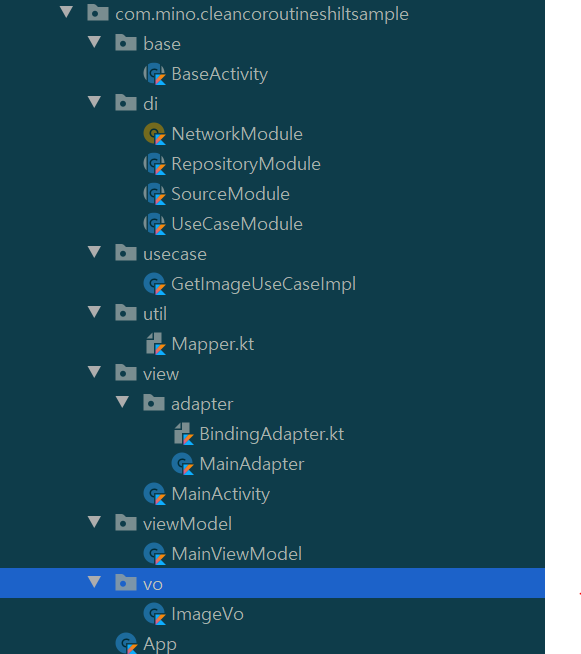Open ImageVo under vo
This screenshot has width=581, height=654.
pos(207,615)
